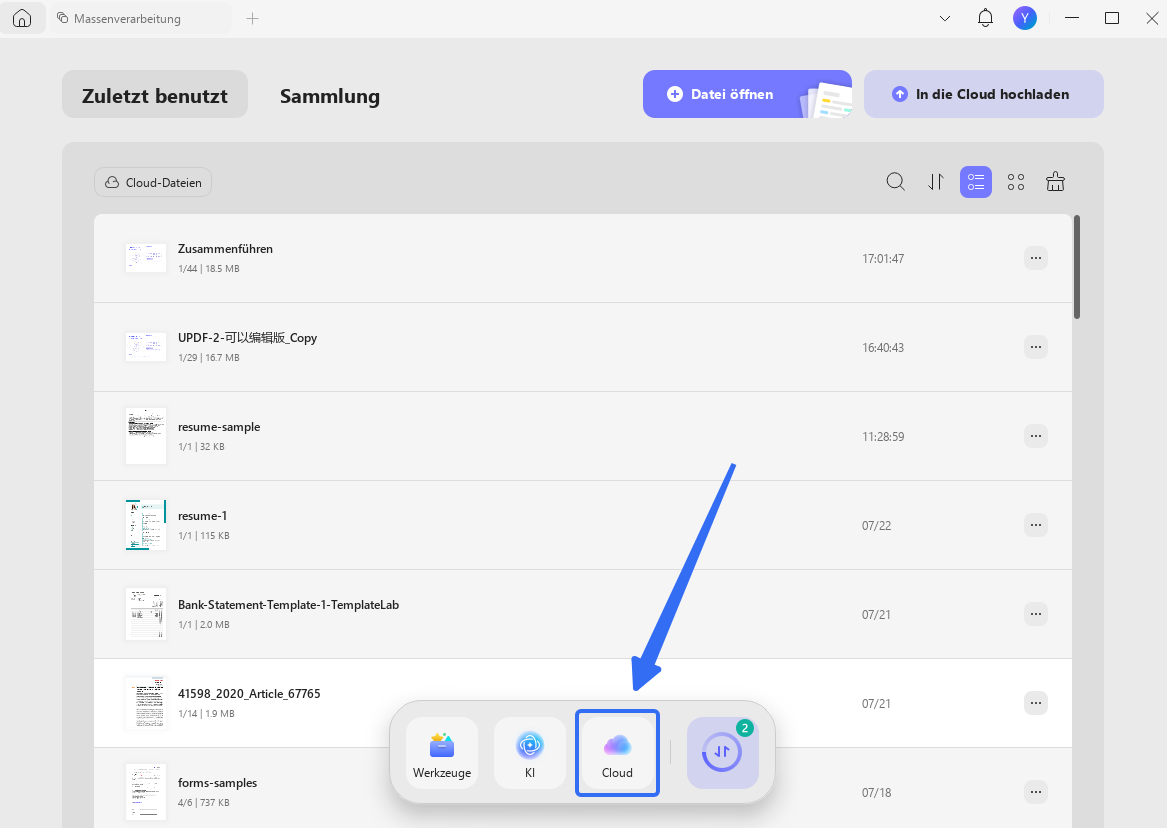Screen dimensions: 1167x828
Task: Open UPDF-2 Copy file thumbnail
Action: coord(146,347)
